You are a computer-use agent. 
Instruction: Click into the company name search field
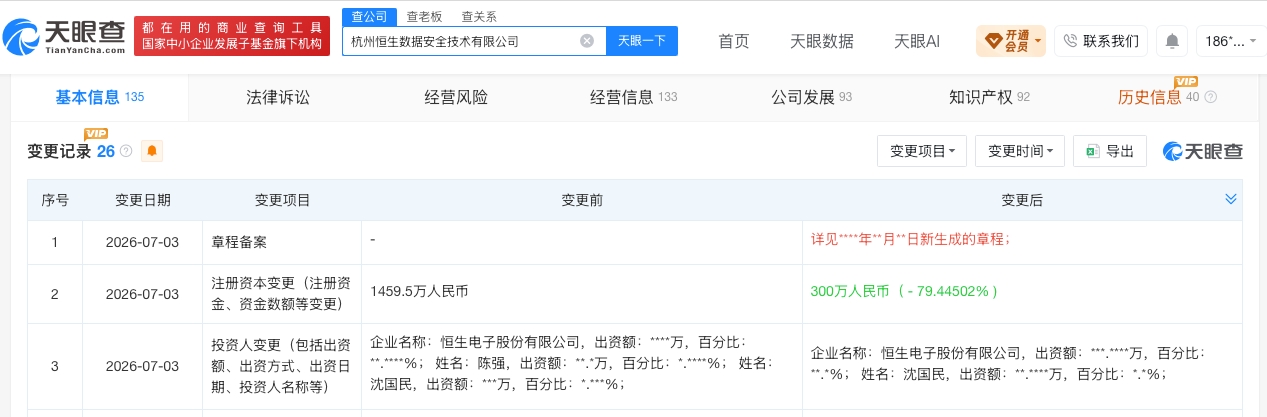tap(460, 41)
